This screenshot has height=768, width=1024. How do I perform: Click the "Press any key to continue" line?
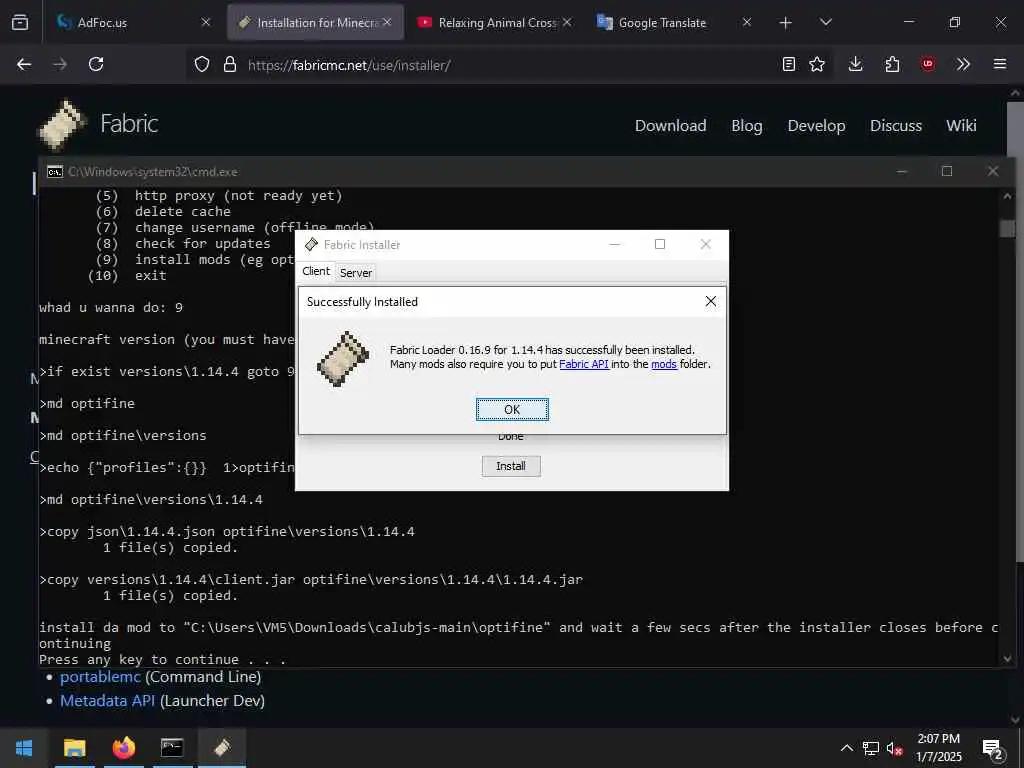tap(163, 660)
